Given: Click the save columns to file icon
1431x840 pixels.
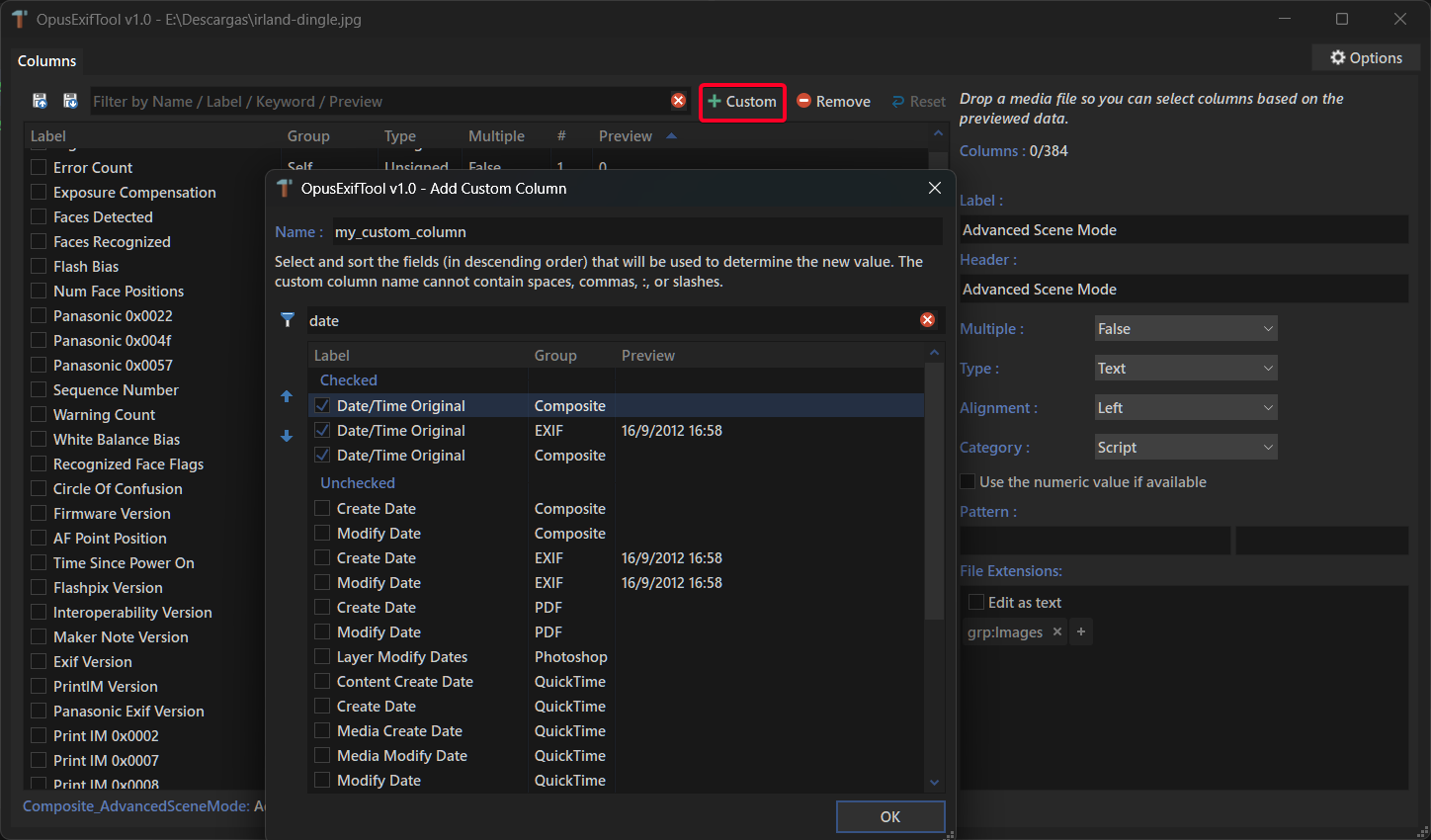Looking at the screenshot, I should [x=40, y=101].
